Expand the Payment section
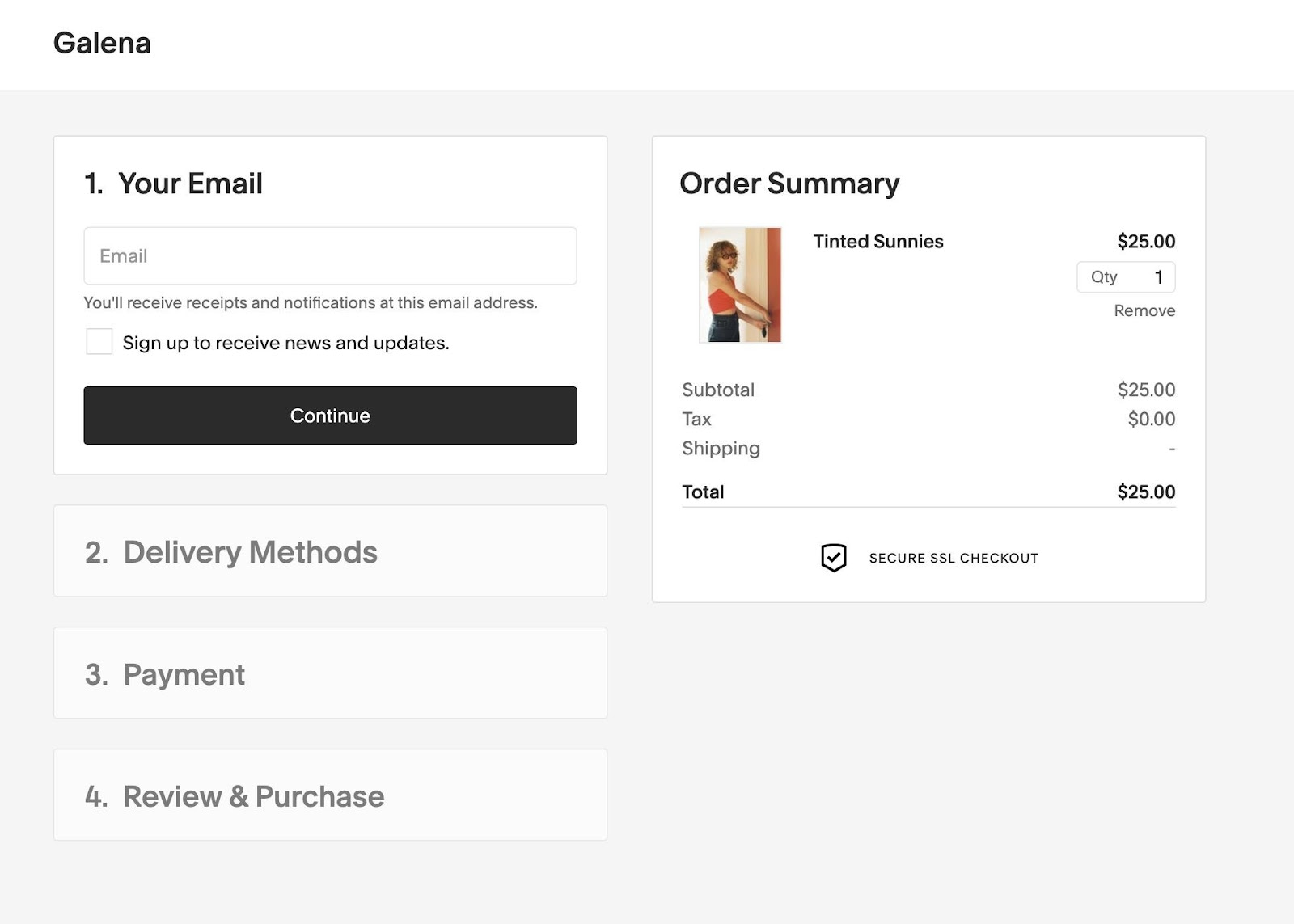 pos(183,673)
